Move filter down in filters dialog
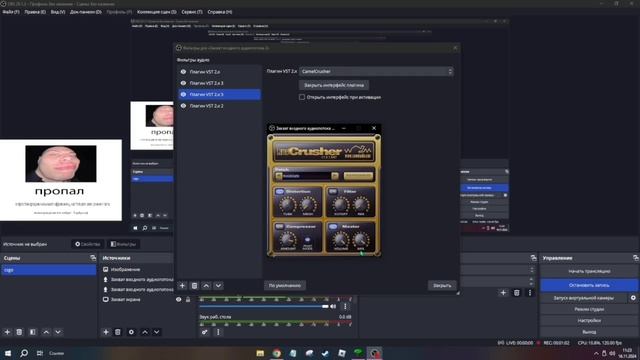Viewport: 640px width, 360px height. tap(218, 286)
